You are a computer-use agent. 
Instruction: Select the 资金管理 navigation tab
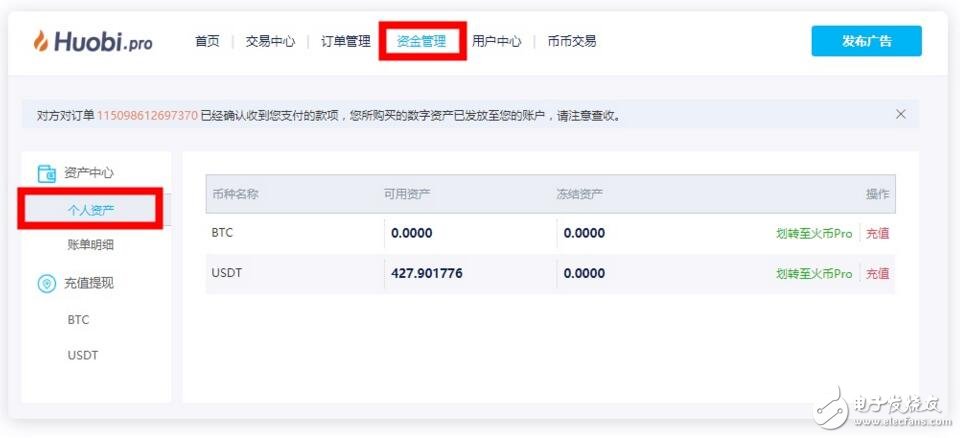pyautogui.click(x=421, y=41)
